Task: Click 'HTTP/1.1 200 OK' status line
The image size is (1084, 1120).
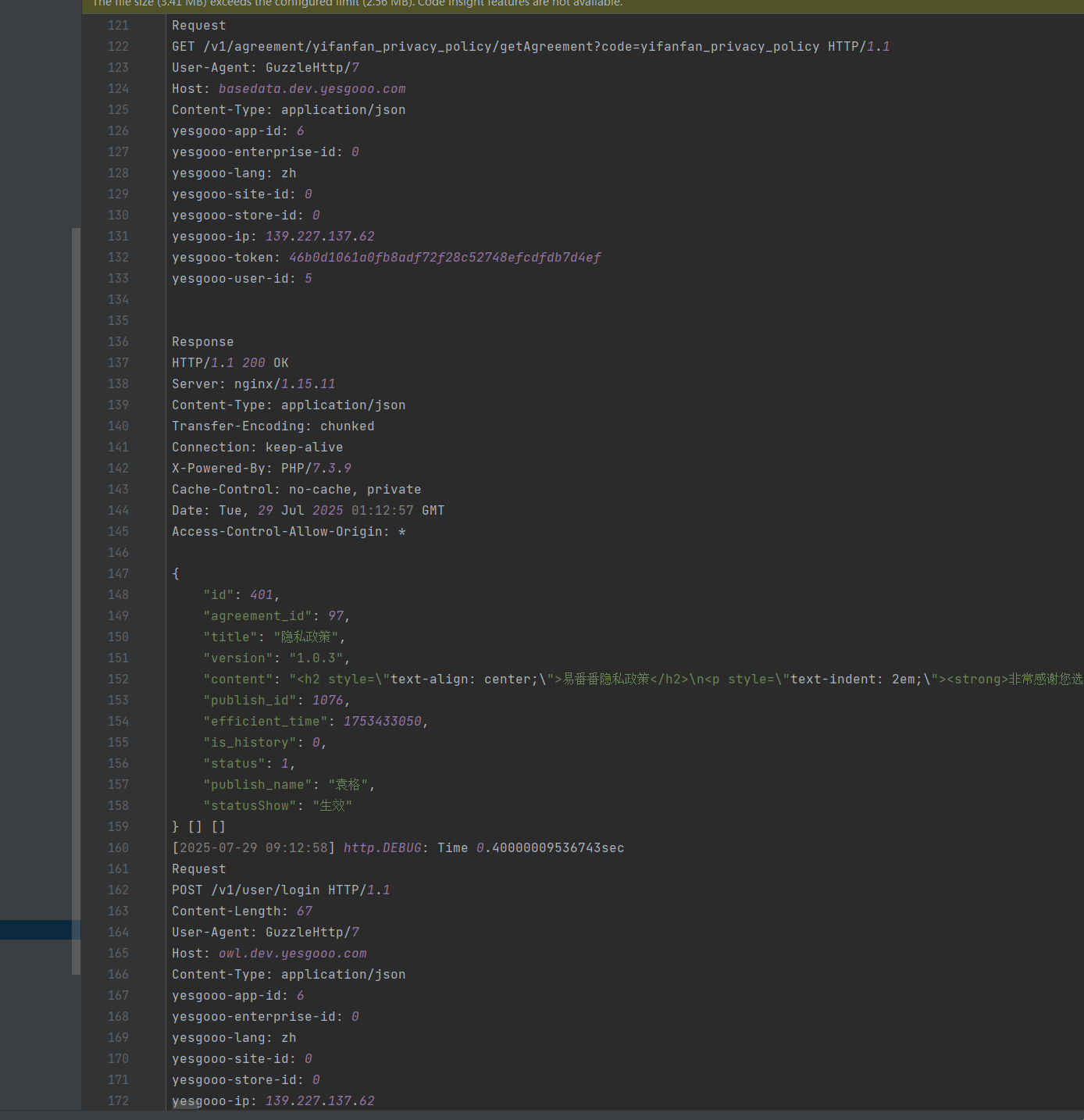Action: tap(230, 363)
